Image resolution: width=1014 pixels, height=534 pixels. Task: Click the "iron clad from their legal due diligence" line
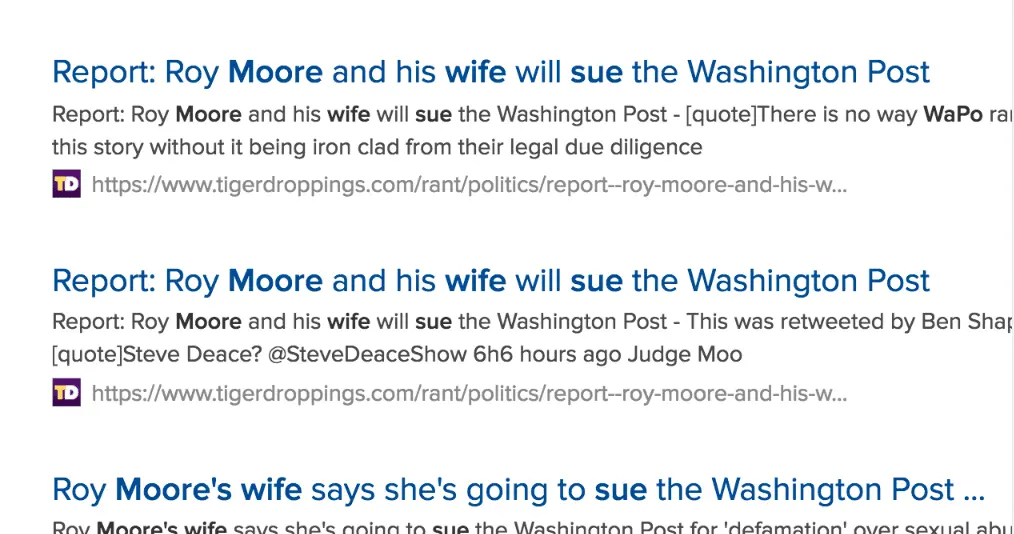pos(376,148)
